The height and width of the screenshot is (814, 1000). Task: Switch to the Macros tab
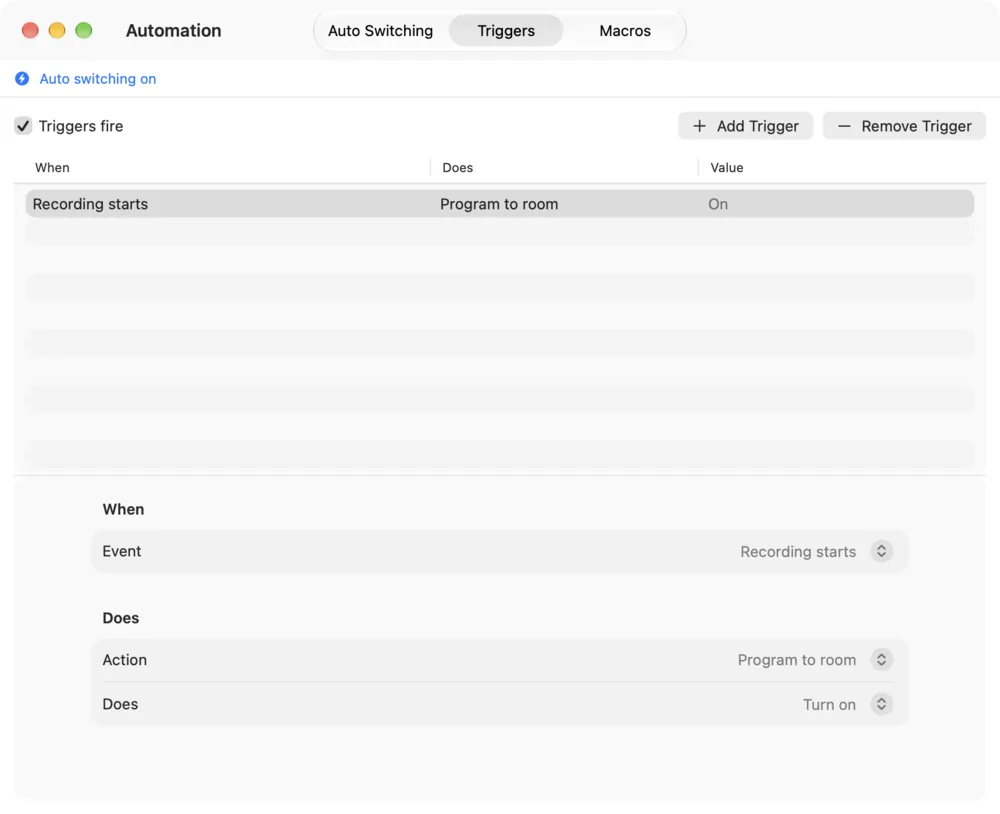tap(625, 31)
